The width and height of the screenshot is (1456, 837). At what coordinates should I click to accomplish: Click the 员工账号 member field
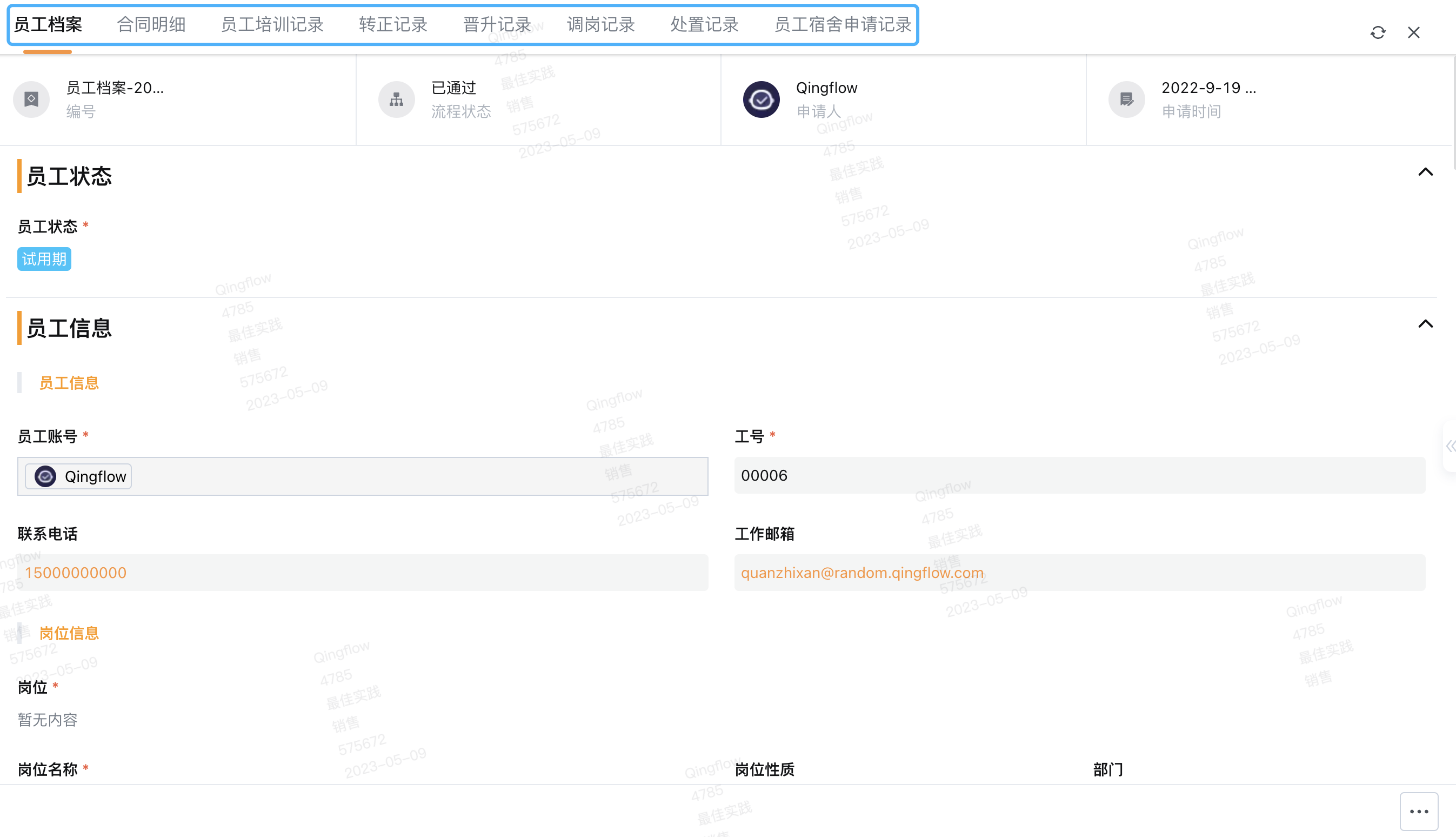363,476
